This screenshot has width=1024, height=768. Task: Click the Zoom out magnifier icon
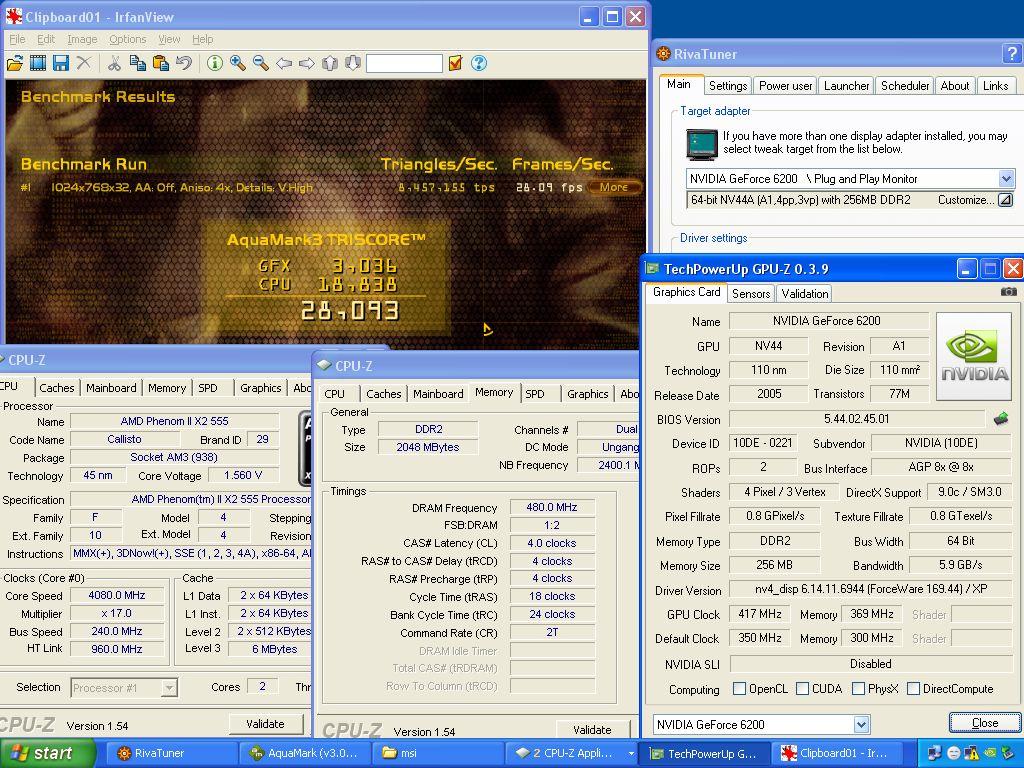[x=261, y=63]
